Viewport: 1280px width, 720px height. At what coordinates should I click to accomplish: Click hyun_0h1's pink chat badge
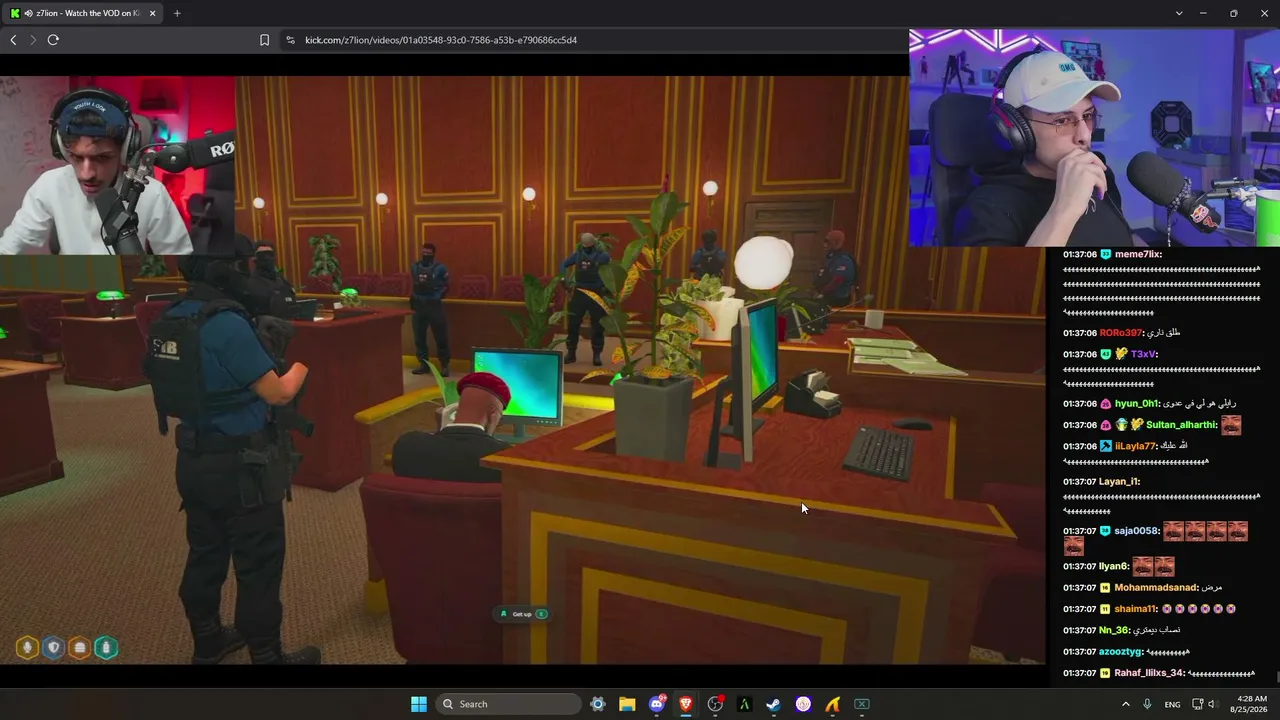click(x=1106, y=404)
